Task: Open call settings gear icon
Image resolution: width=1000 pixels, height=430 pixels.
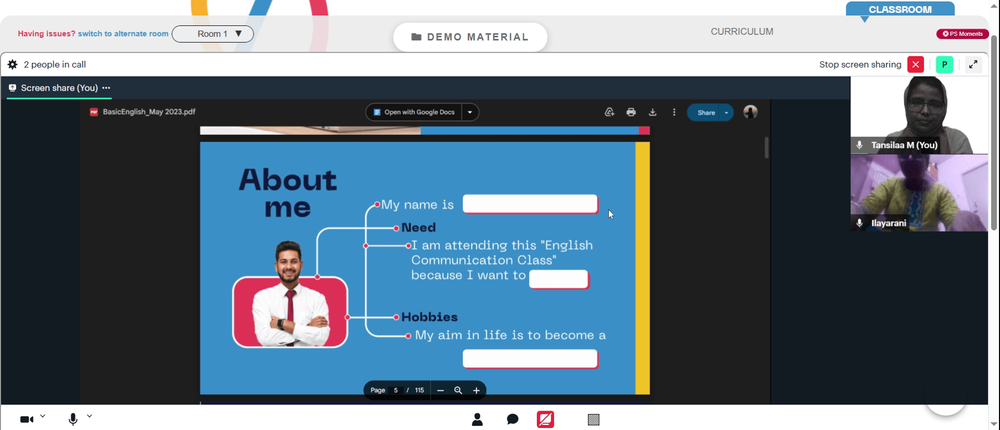Action: (12, 64)
